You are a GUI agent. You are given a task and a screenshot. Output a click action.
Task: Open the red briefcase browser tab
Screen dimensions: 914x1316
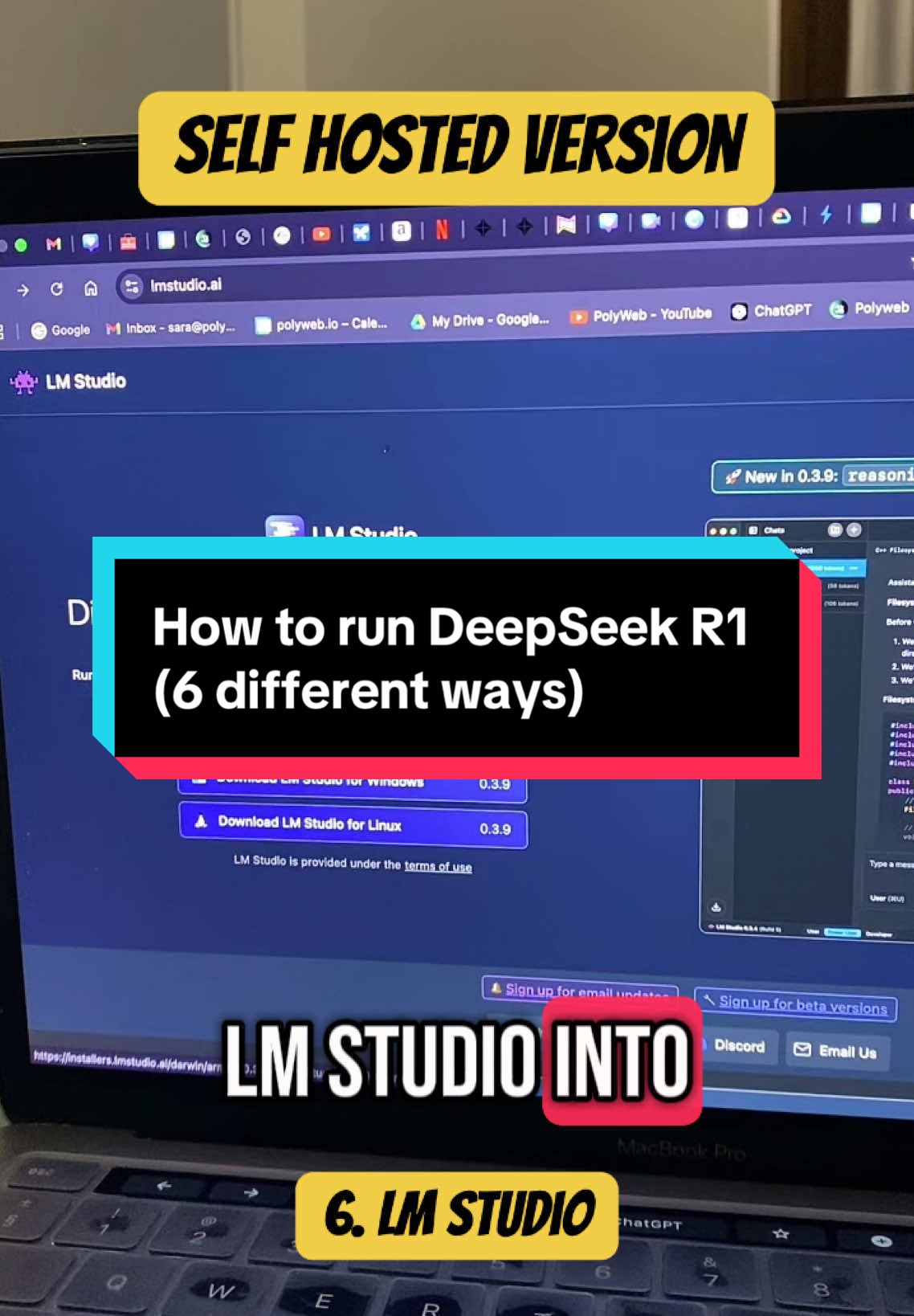[x=128, y=242]
